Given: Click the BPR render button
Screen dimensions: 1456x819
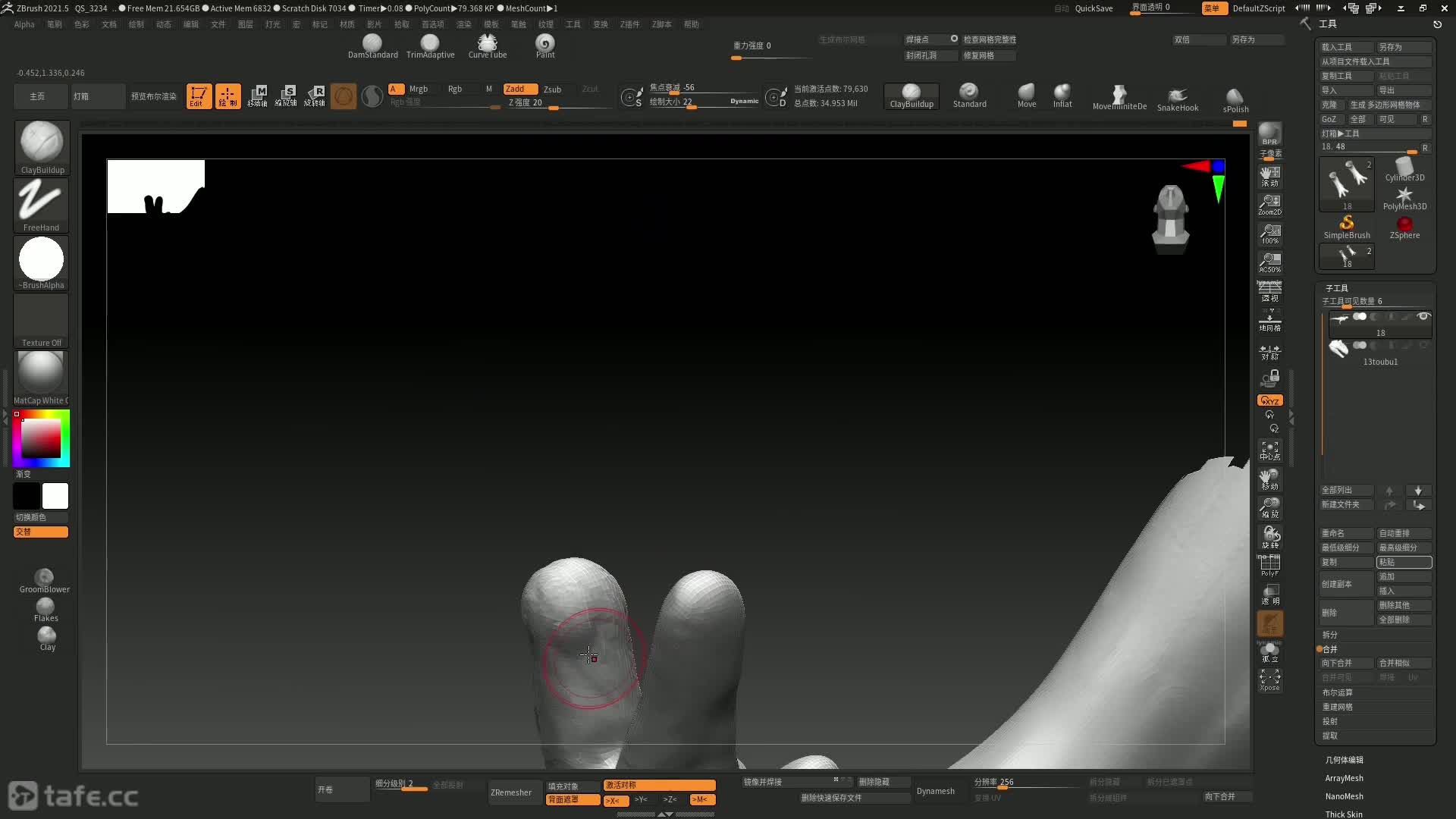Looking at the screenshot, I should click(1269, 133).
